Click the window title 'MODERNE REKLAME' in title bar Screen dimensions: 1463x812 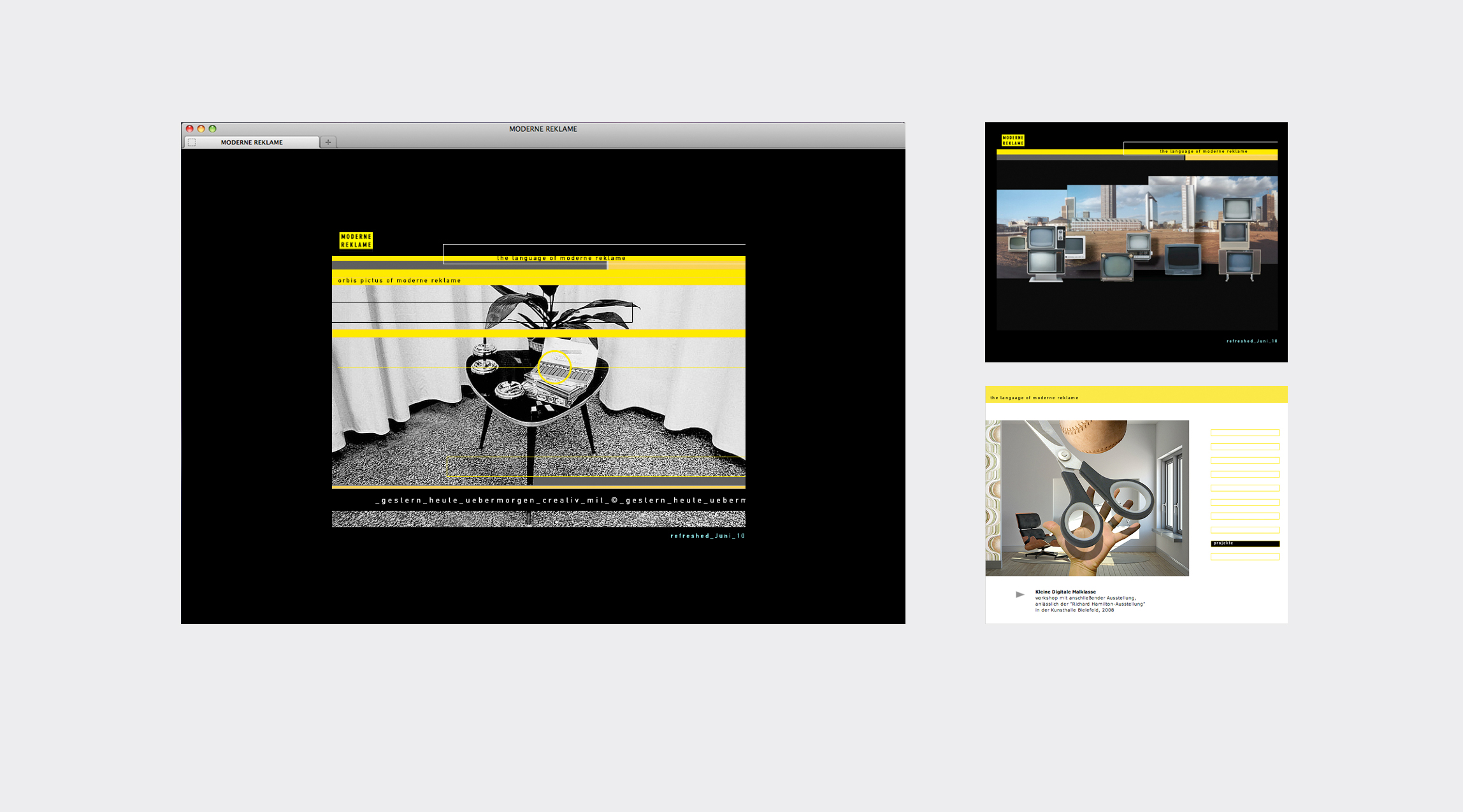click(x=543, y=129)
